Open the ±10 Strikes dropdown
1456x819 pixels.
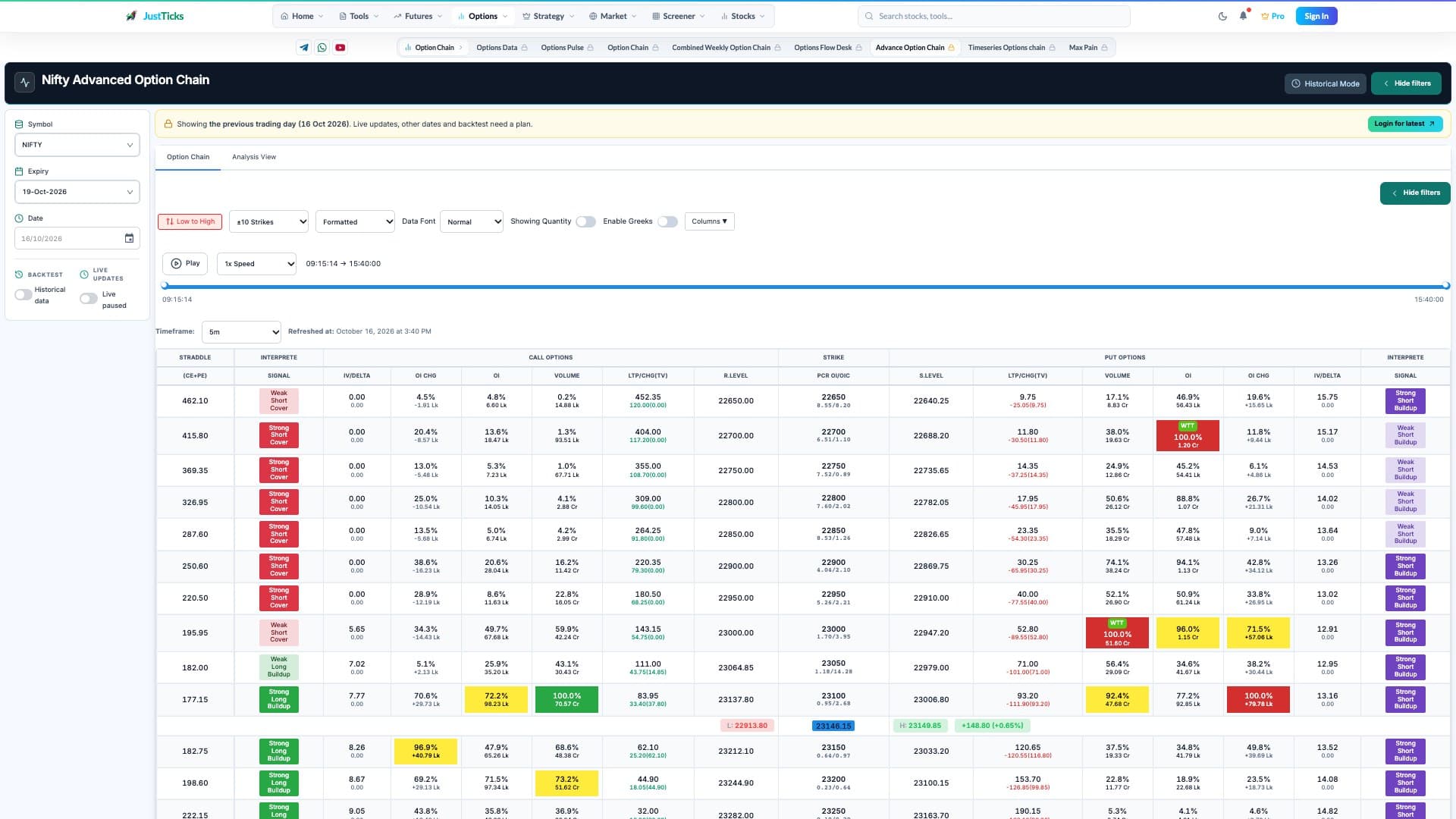pyautogui.click(x=268, y=221)
